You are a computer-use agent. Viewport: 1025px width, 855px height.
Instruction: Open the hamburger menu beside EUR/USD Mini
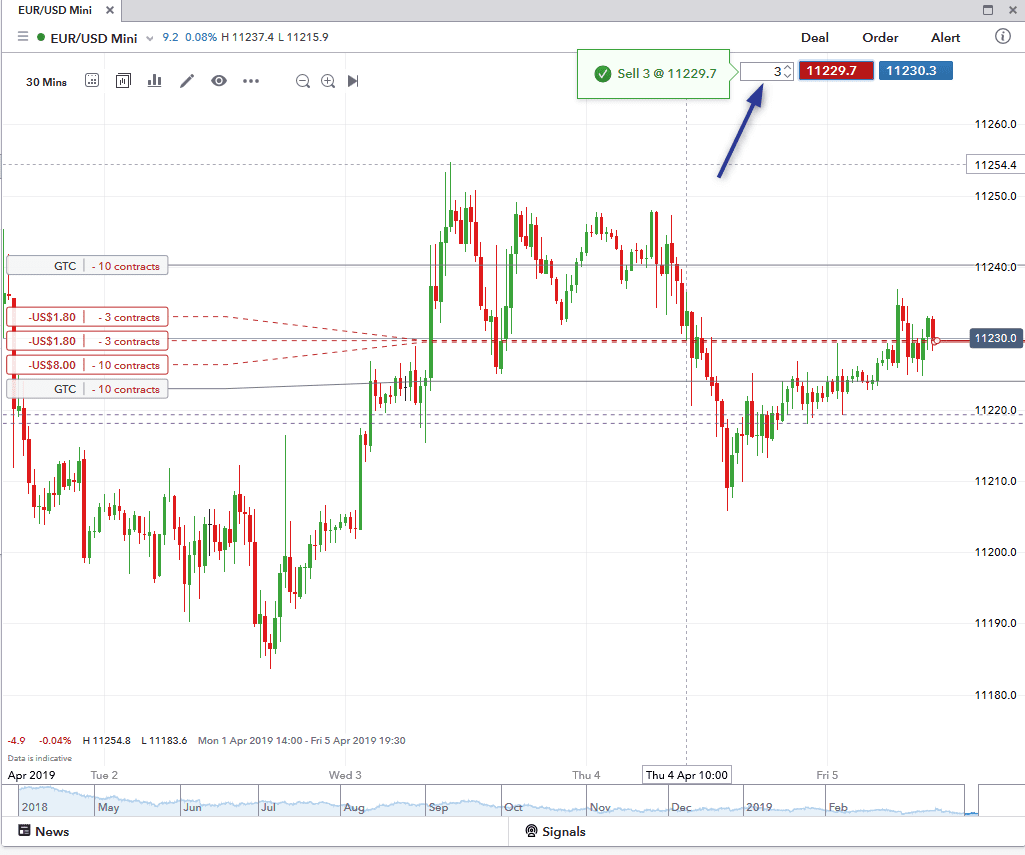coord(22,37)
